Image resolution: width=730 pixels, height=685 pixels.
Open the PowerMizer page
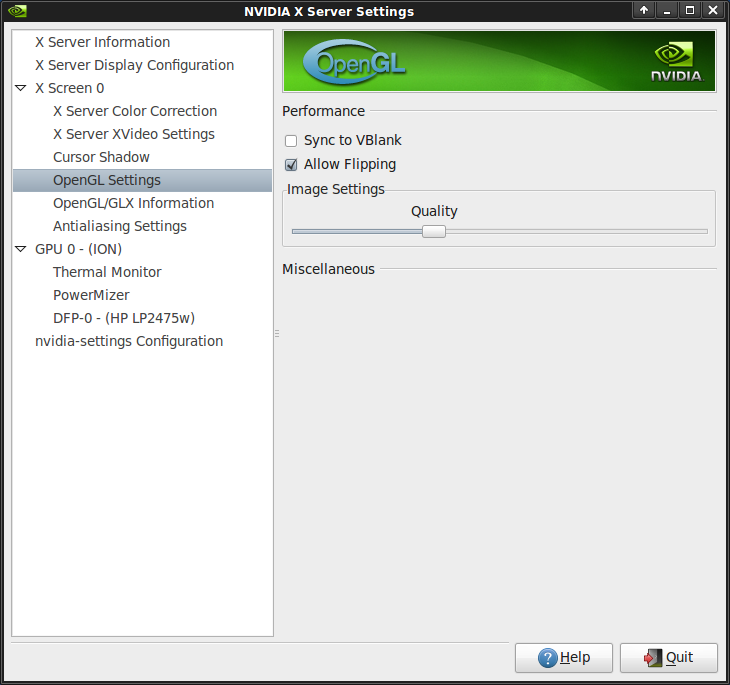pos(91,295)
